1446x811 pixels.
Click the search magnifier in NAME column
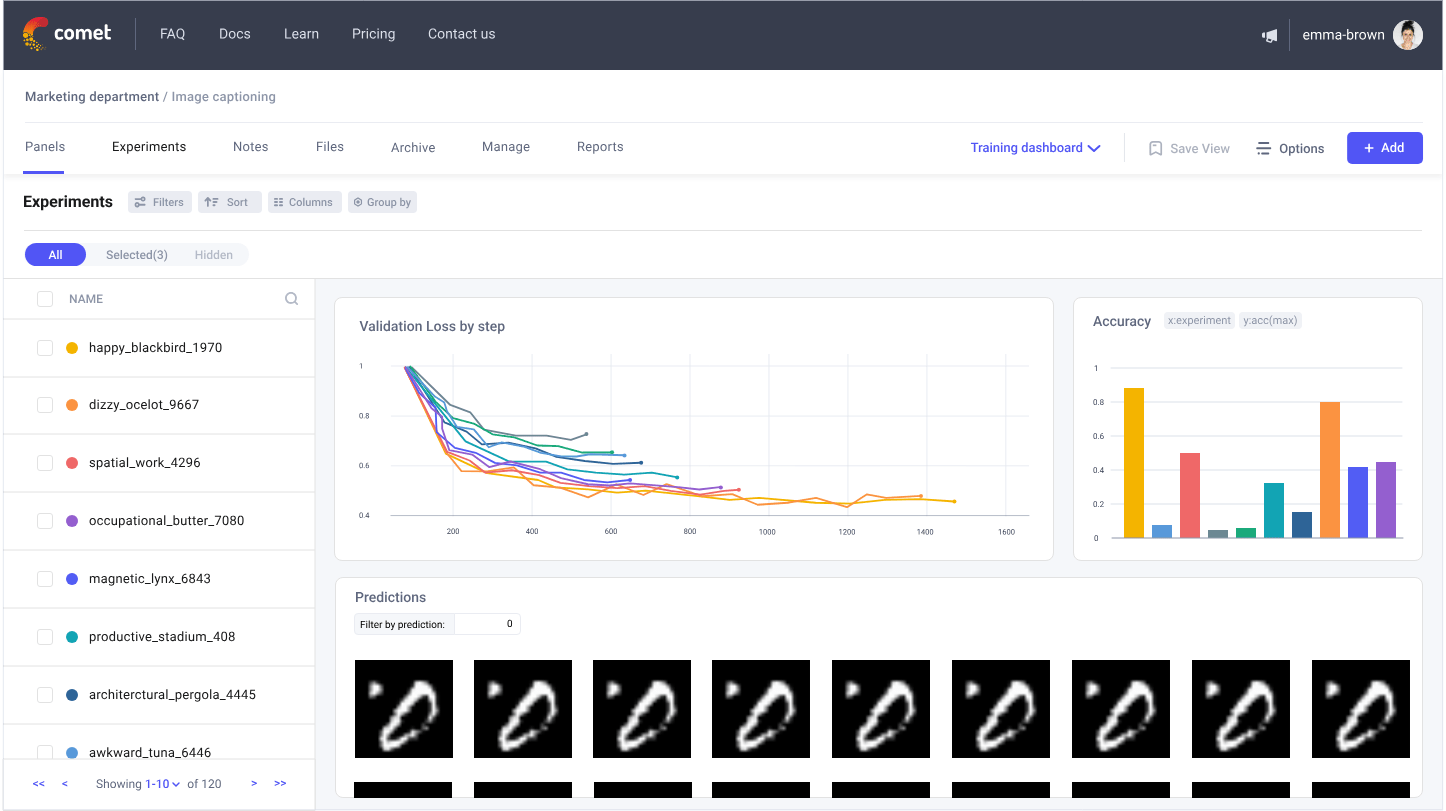tap(291, 298)
